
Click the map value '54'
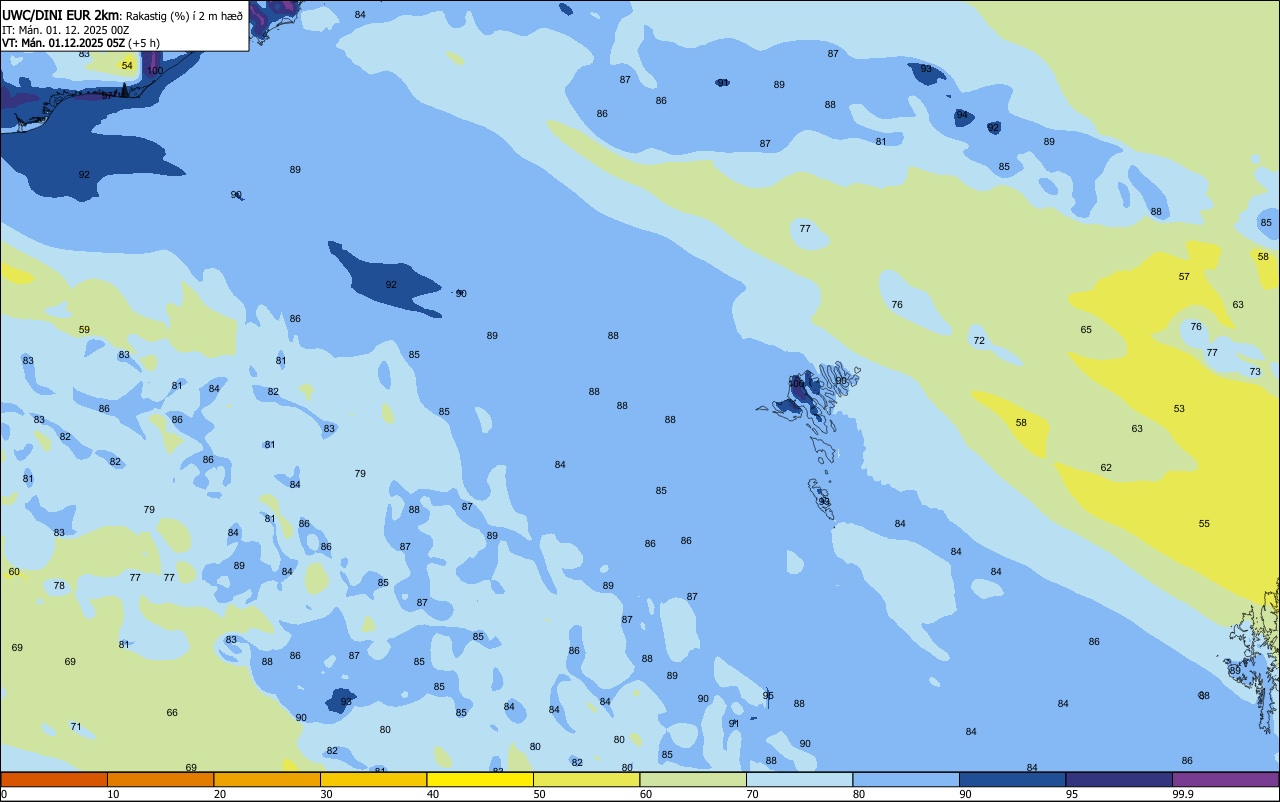point(127,66)
